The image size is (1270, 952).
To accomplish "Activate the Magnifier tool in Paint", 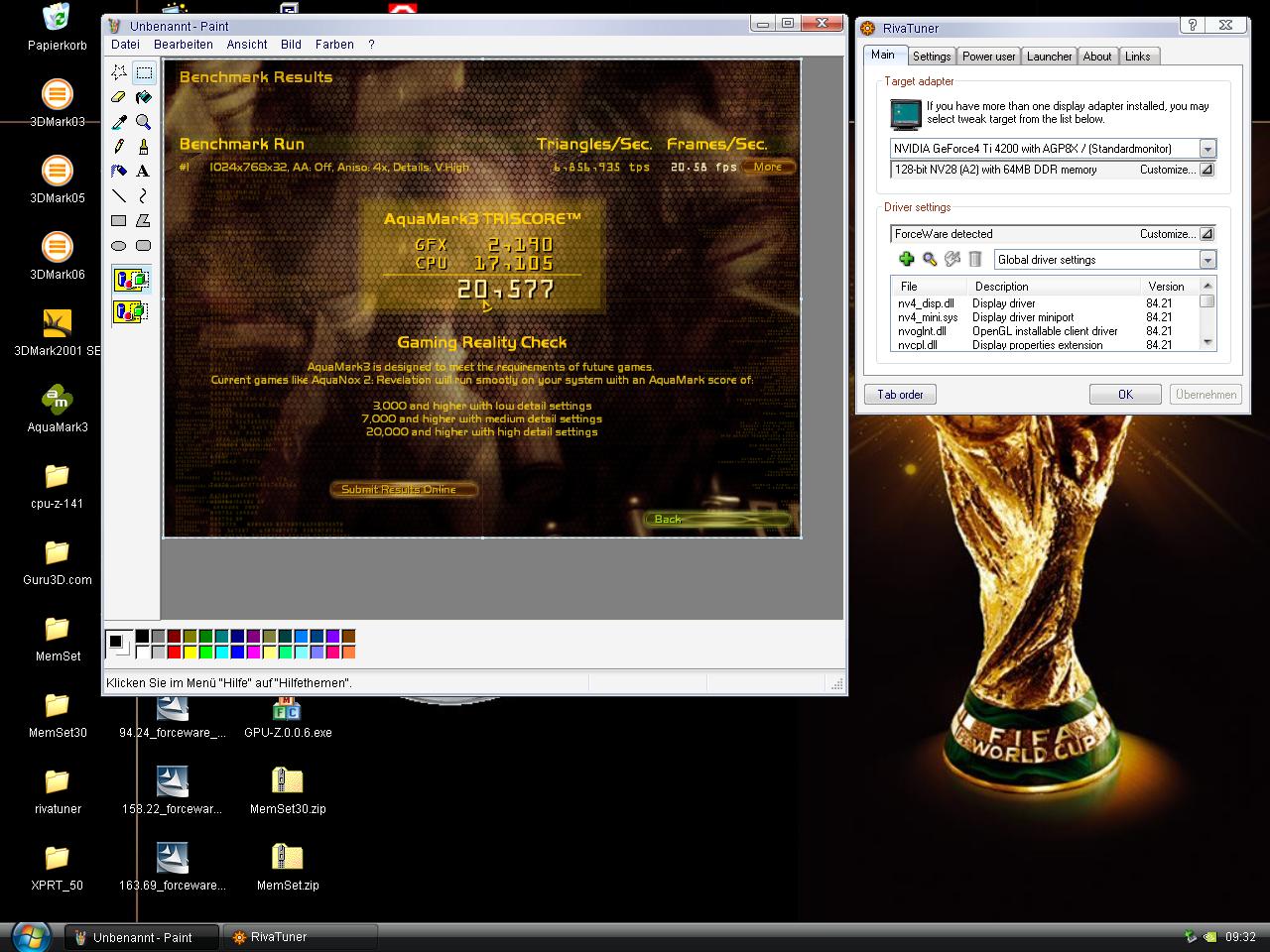I will [144, 122].
